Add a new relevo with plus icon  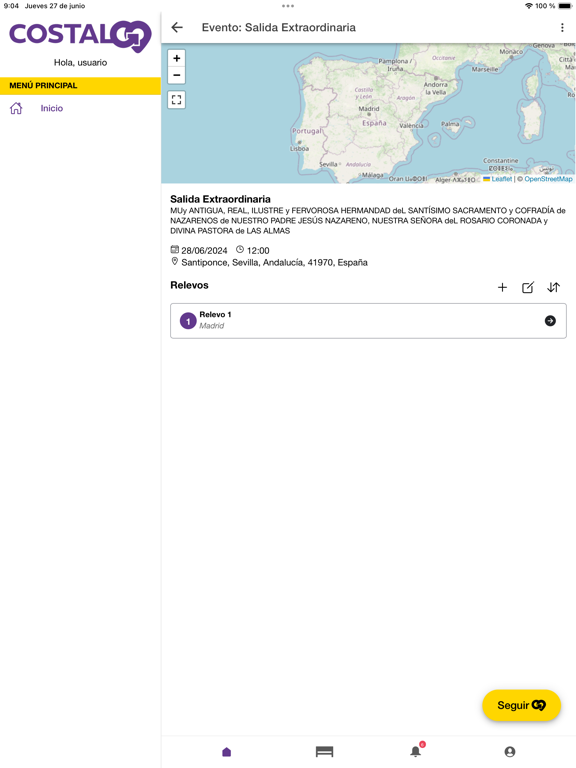pyautogui.click(x=502, y=288)
